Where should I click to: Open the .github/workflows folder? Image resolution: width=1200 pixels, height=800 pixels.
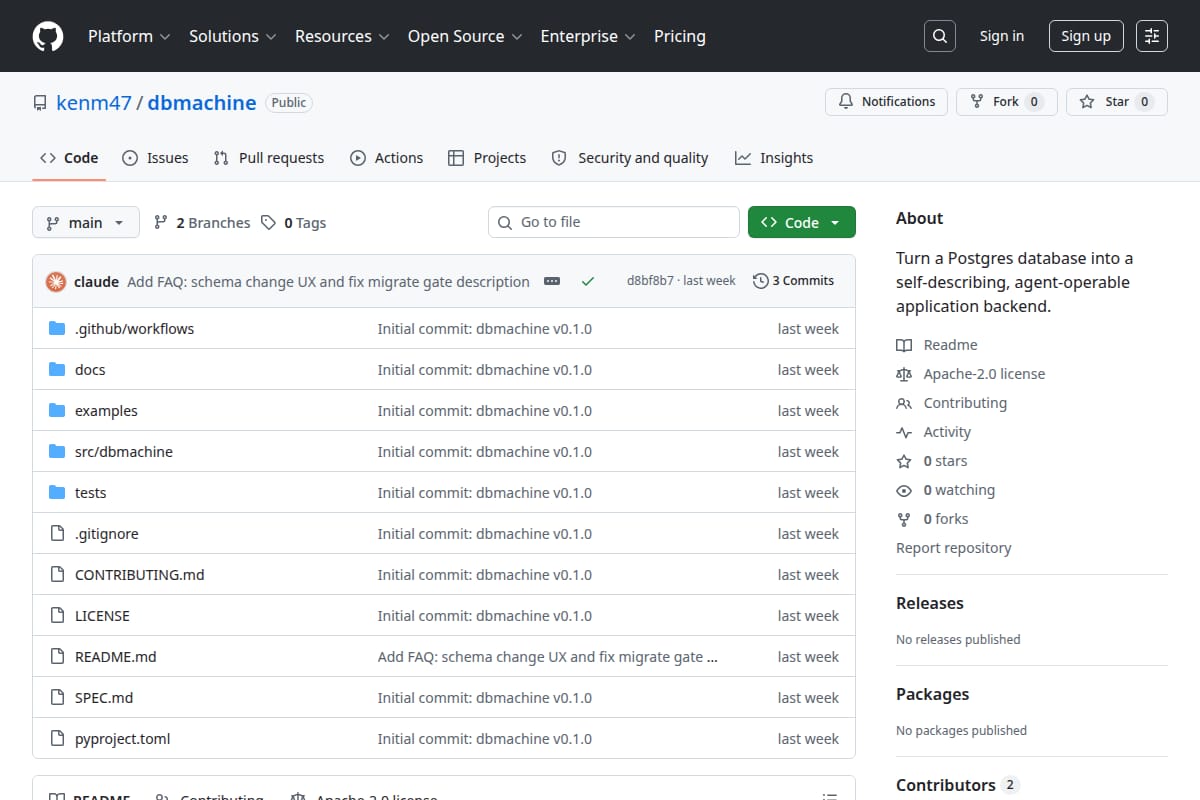pos(134,329)
